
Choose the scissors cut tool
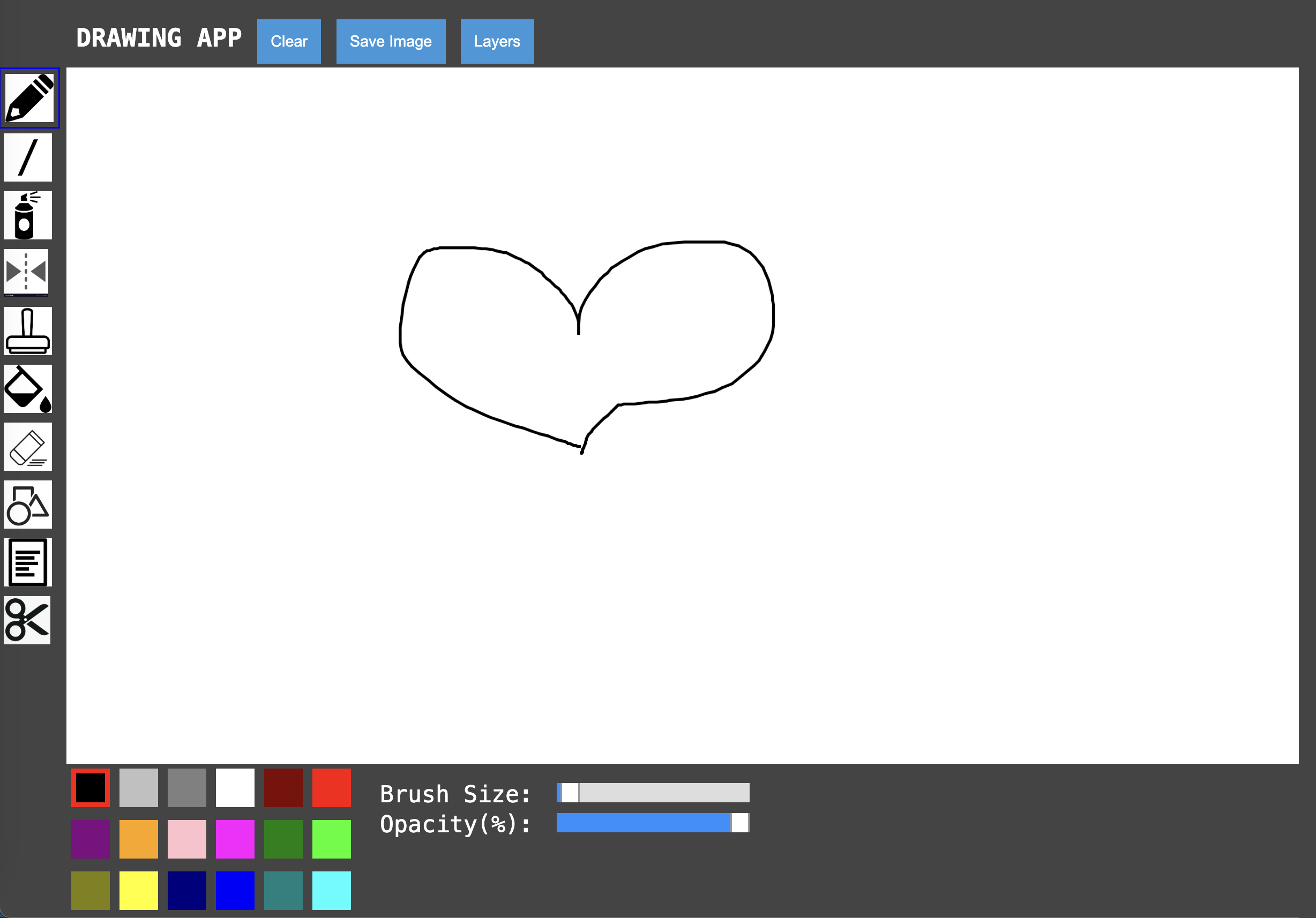27,620
